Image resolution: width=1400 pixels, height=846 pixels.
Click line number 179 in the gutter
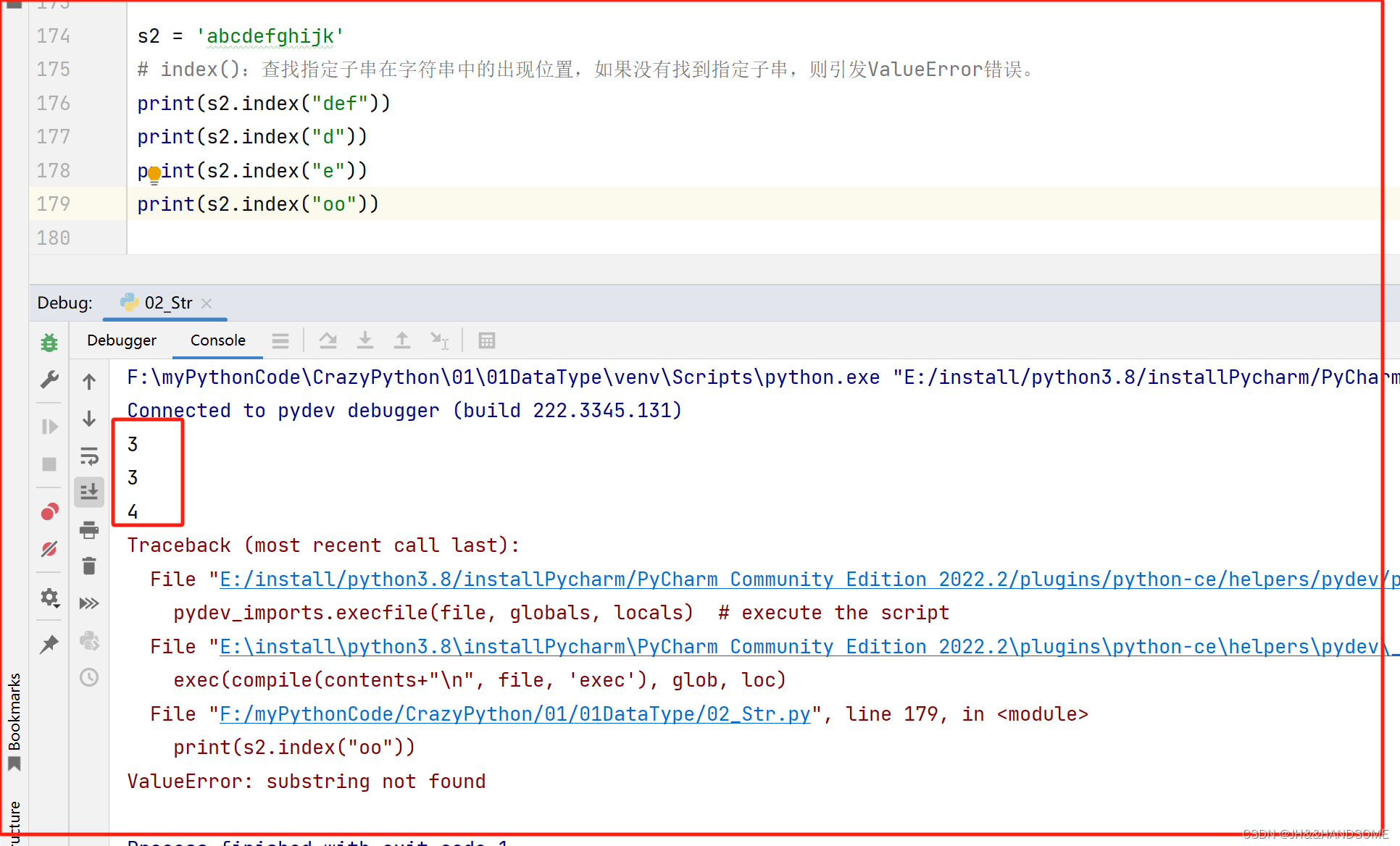[x=54, y=204]
